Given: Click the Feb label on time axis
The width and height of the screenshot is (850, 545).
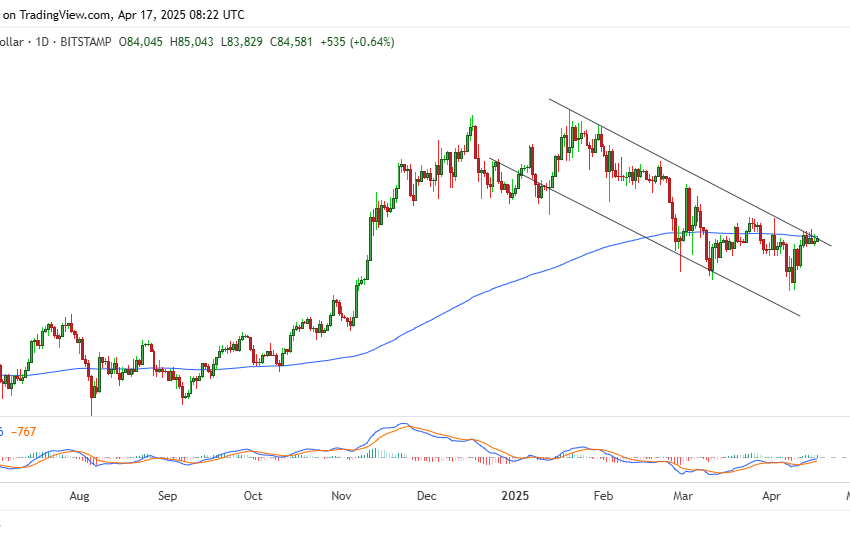Looking at the screenshot, I should 603,496.
